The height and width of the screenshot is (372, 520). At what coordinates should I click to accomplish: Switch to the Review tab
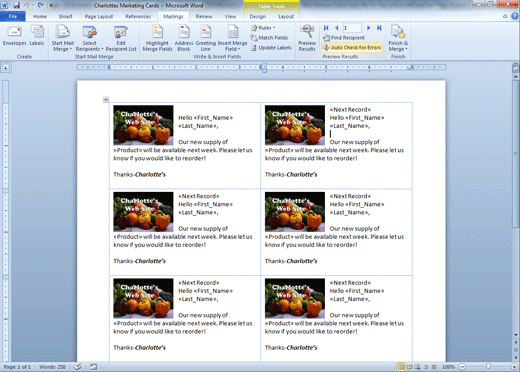click(x=204, y=16)
